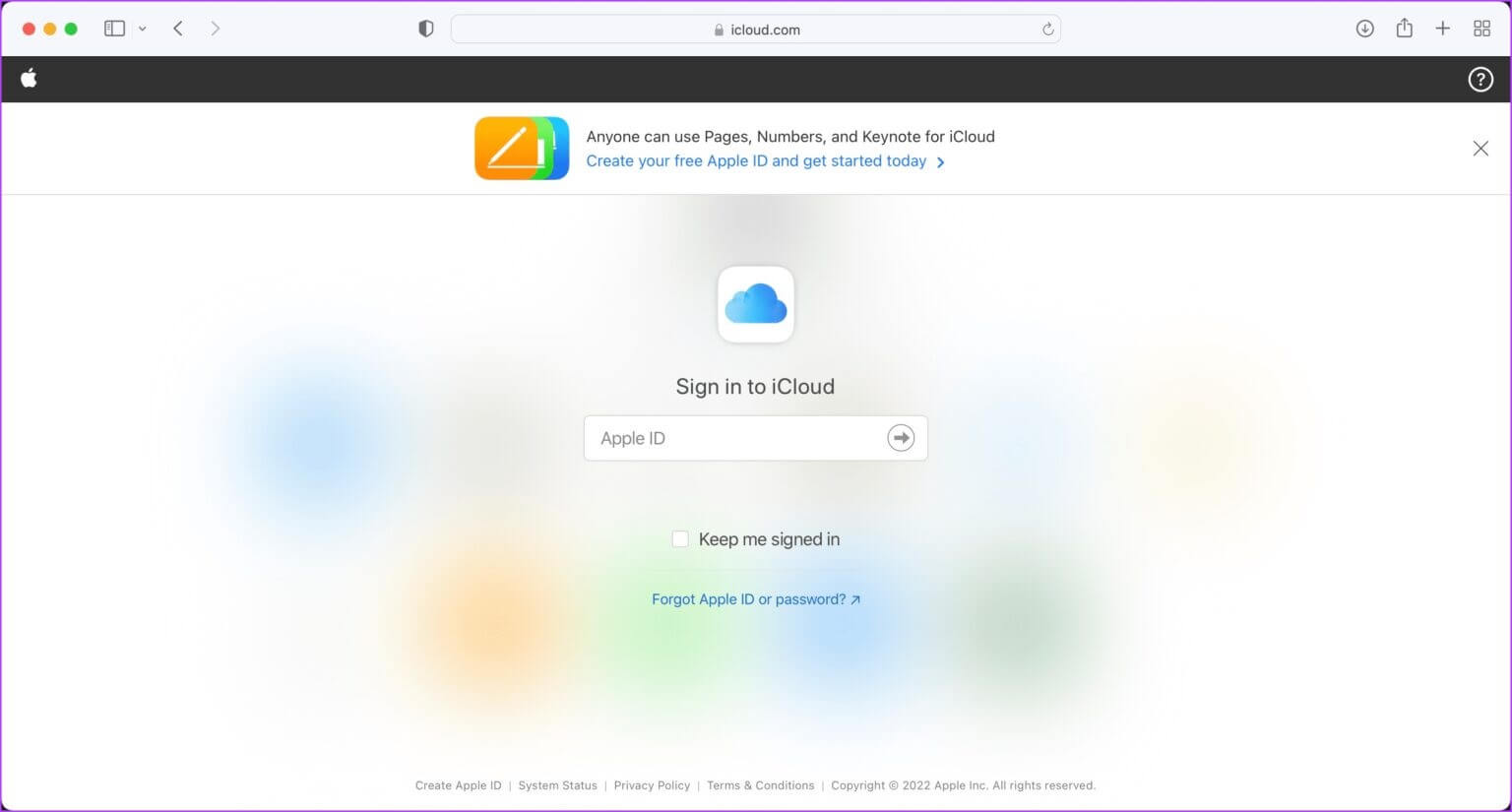The width and height of the screenshot is (1512, 812).
Task: Click 'Anyone can use Pages, Numbers' text
Action: pos(790,137)
